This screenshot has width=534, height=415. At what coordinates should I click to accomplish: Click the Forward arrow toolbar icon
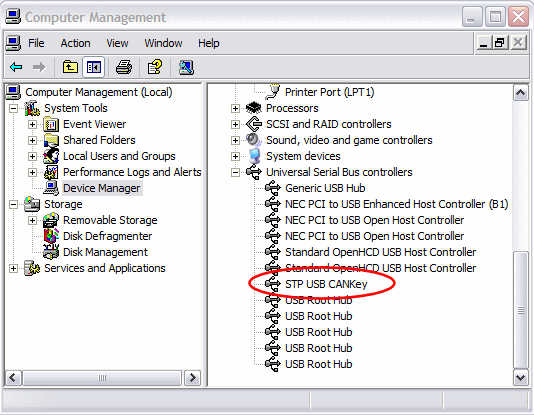39,67
